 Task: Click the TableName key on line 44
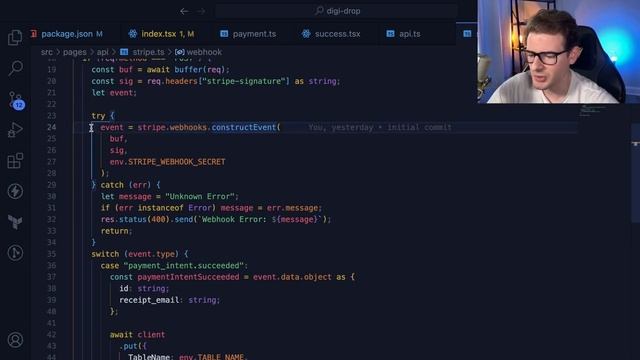click(x=149, y=356)
